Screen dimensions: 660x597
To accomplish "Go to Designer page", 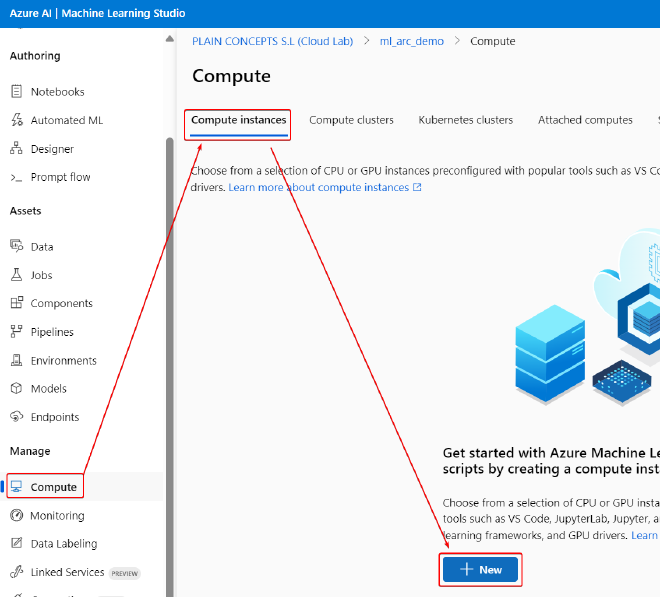I will tap(52, 149).
